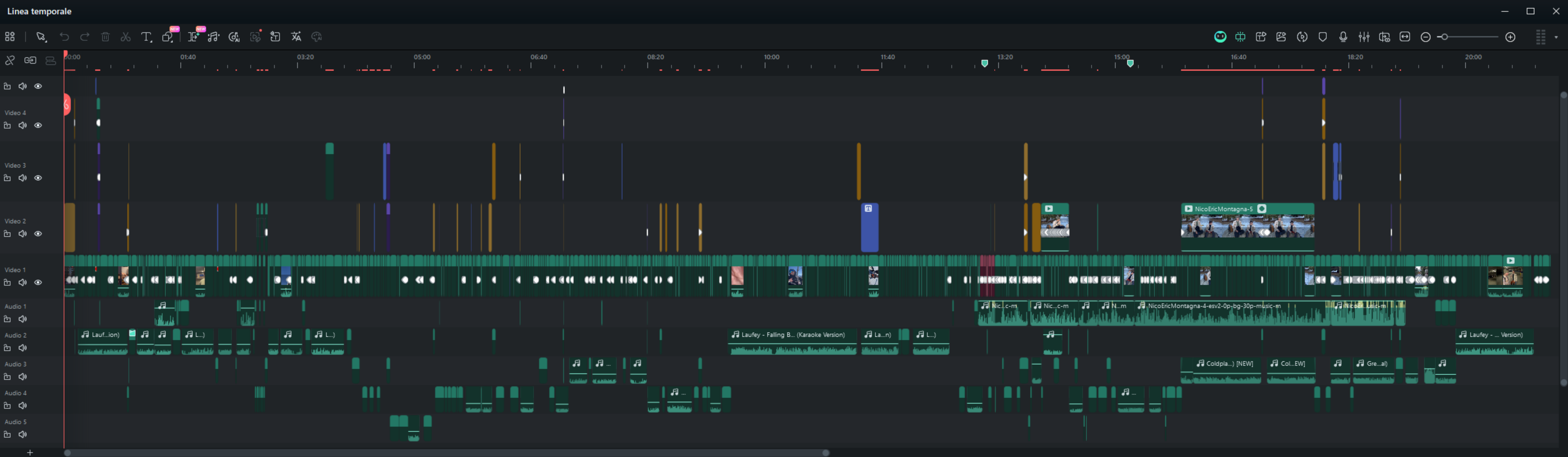Select the Text tool
This screenshot has width=1568, height=457.
(x=146, y=37)
